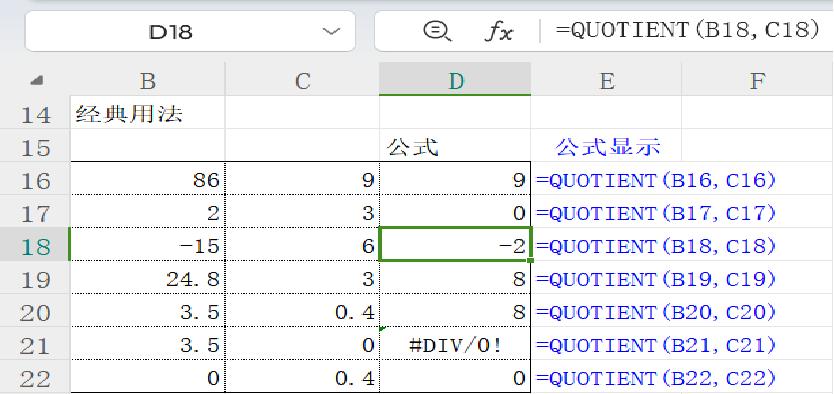Click the =QUOTIENT(B20,C20) formula text
Viewport: 834px width, 394px height.
click(656, 312)
